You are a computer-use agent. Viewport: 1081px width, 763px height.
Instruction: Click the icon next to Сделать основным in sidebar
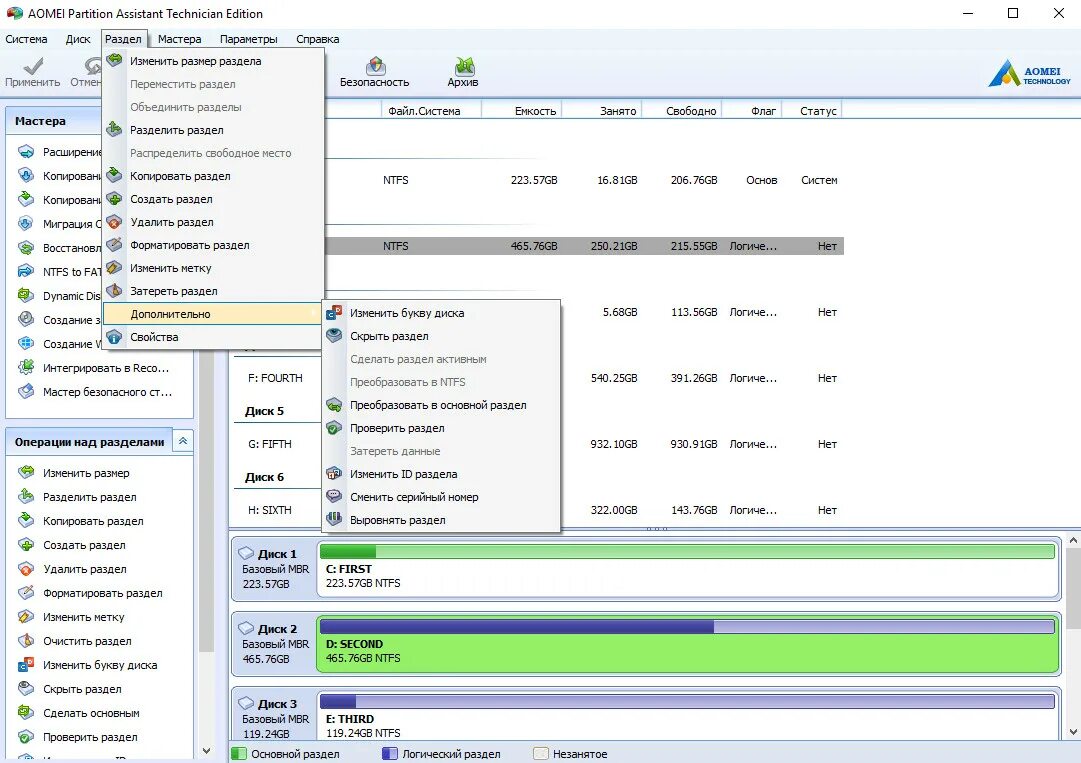pos(26,713)
